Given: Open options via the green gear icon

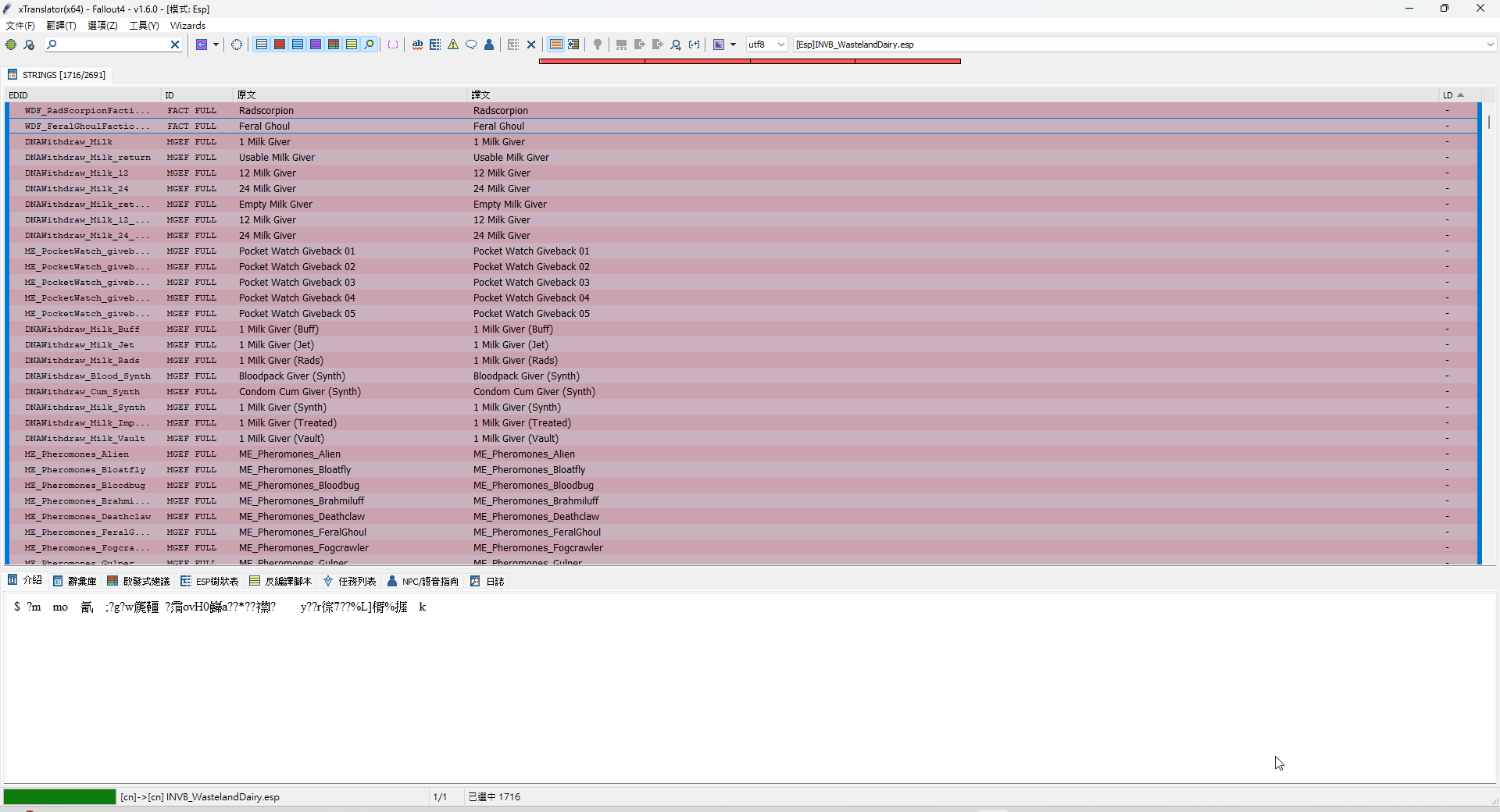Looking at the screenshot, I should (x=11, y=45).
